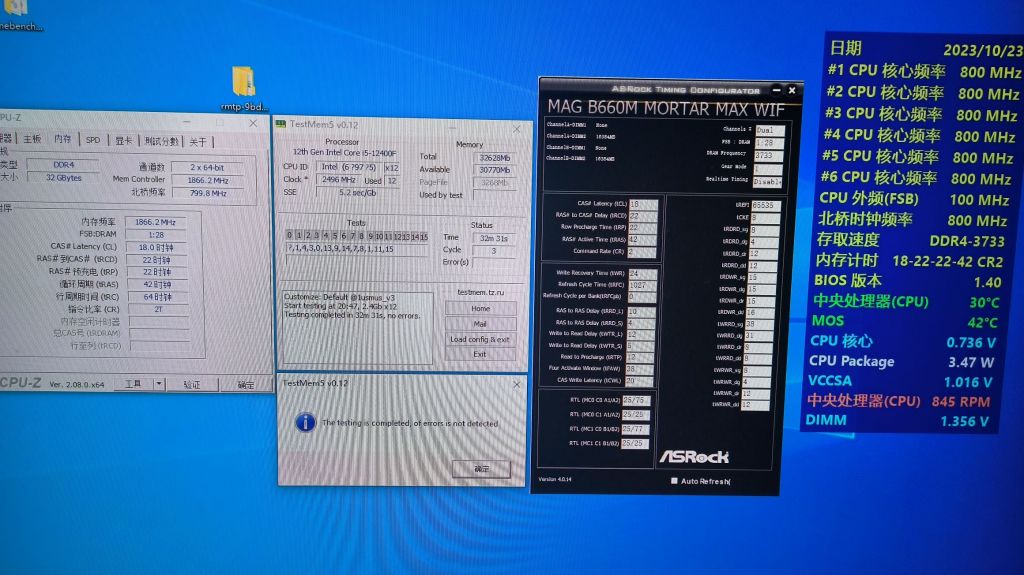Viewport: 1024px width, 575px height.
Task: Open the 主板 tab in CPU-Z
Action: click(x=32, y=140)
